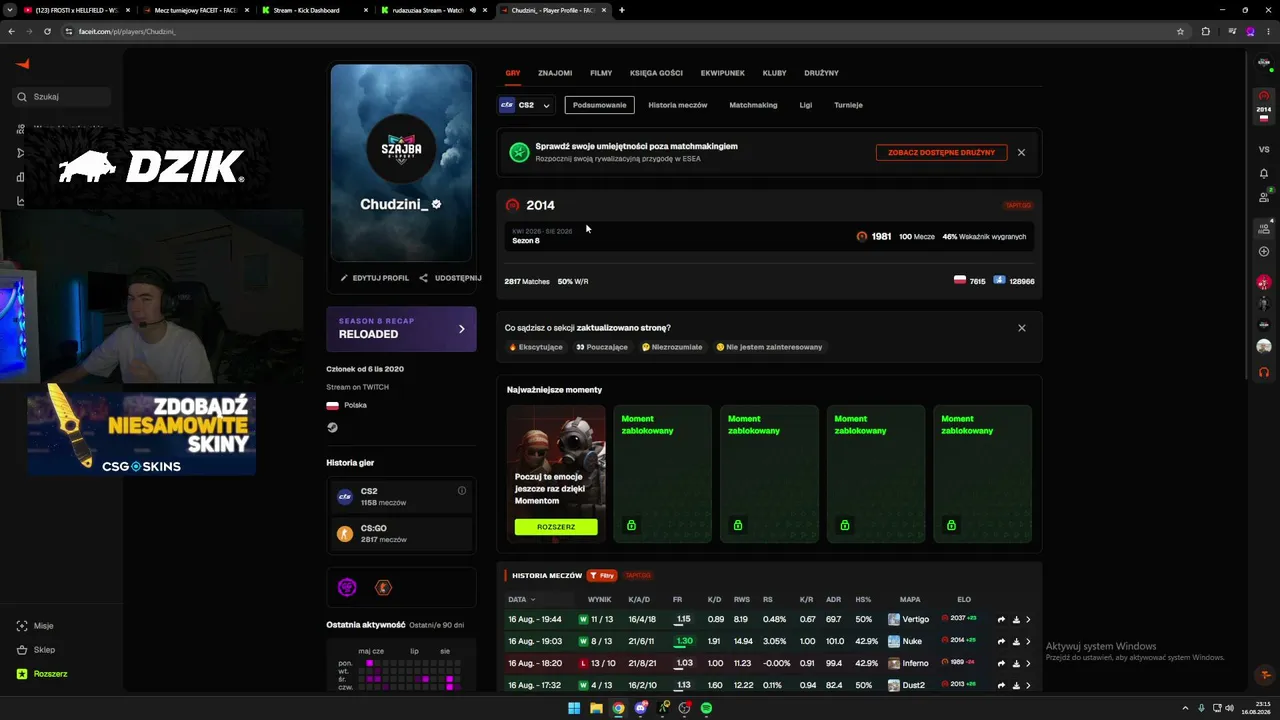Choose the Niezrozumiałe feedback option

[x=672, y=347]
